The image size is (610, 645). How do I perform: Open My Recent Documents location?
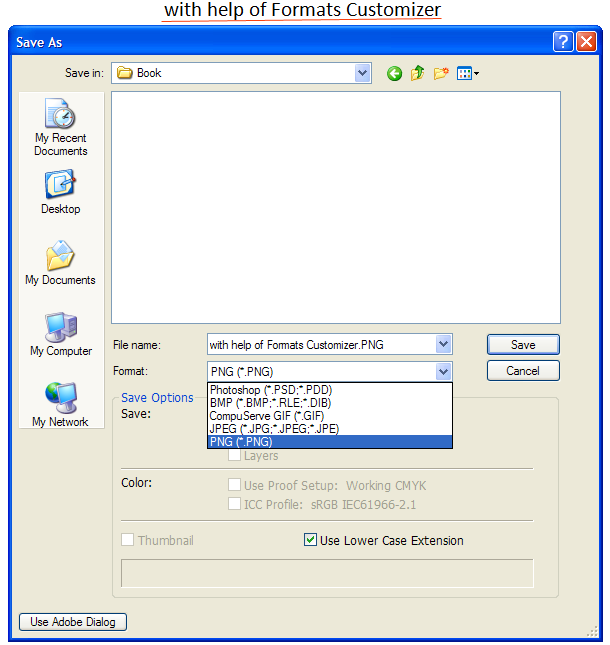[60, 127]
